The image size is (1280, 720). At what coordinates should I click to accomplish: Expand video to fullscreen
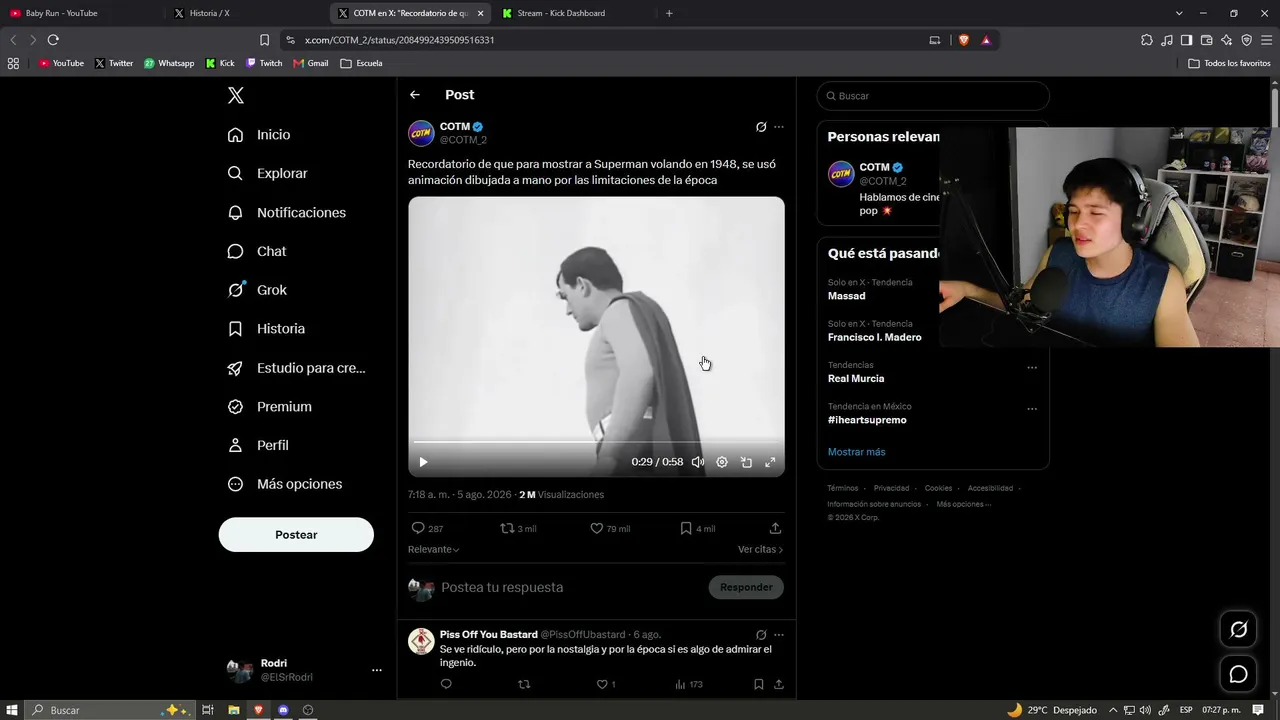click(770, 462)
